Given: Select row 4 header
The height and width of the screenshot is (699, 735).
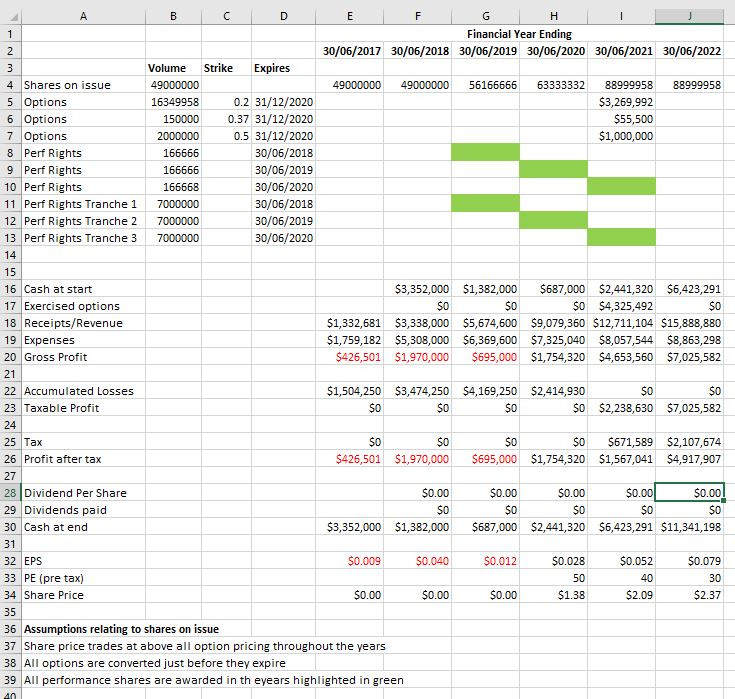Looking at the screenshot, I should pyautogui.click(x=10, y=85).
